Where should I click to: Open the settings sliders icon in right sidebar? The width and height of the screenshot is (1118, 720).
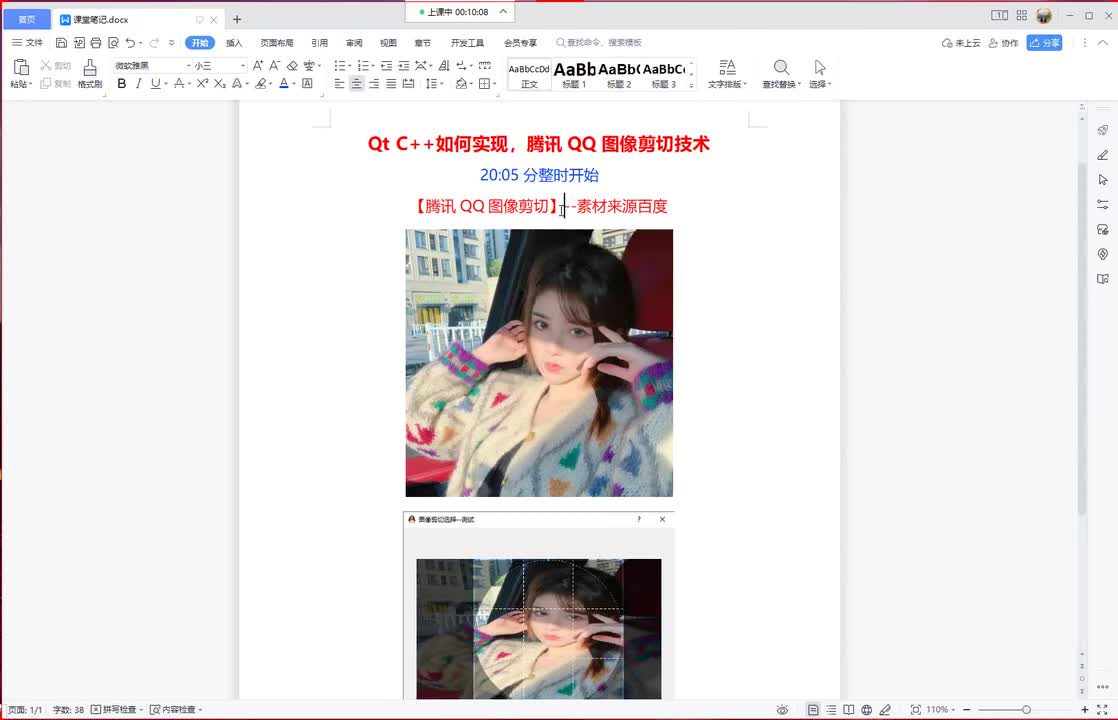(1102, 205)
